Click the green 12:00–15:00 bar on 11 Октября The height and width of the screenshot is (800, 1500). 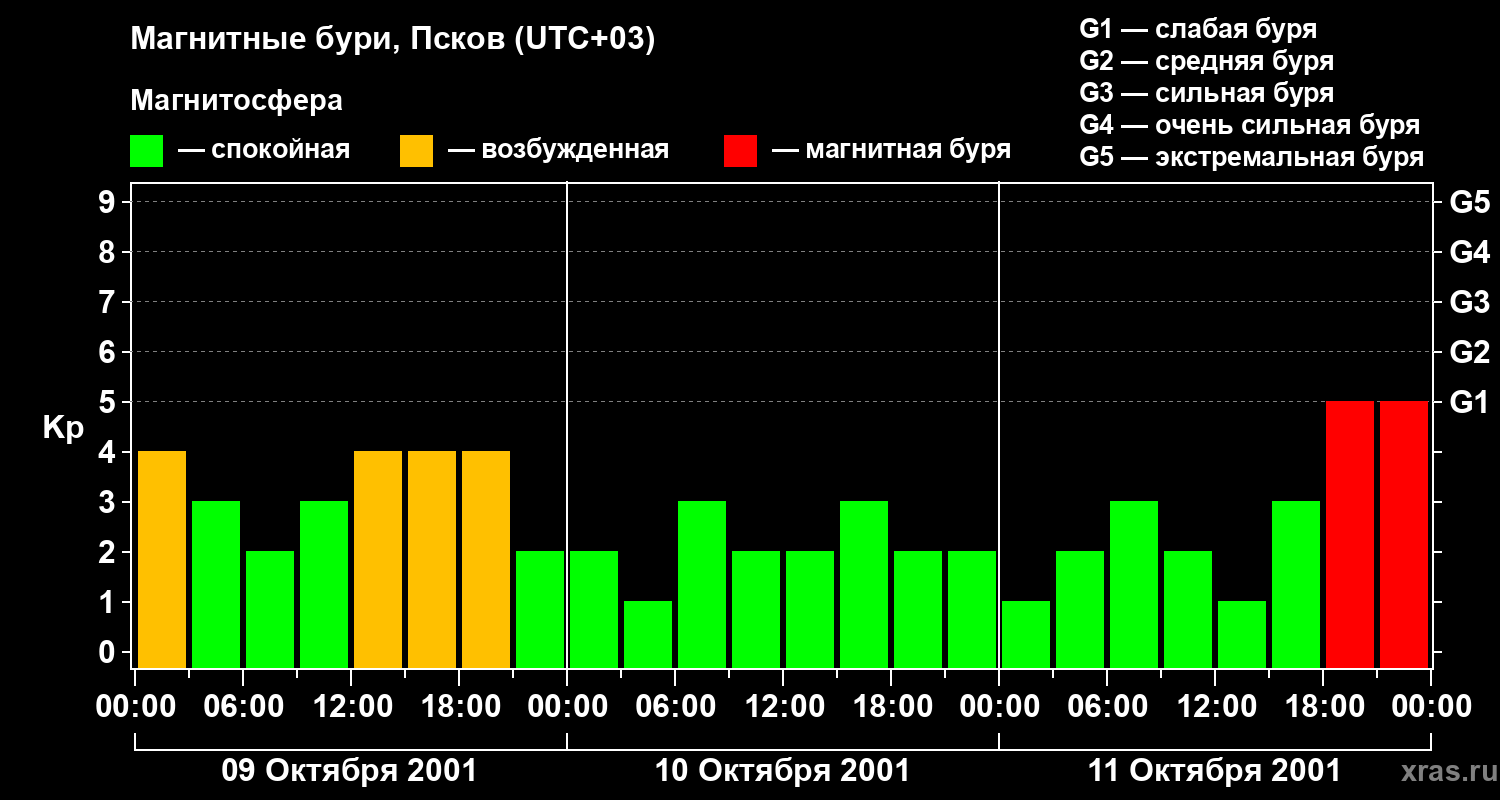tap(1242, 634)
